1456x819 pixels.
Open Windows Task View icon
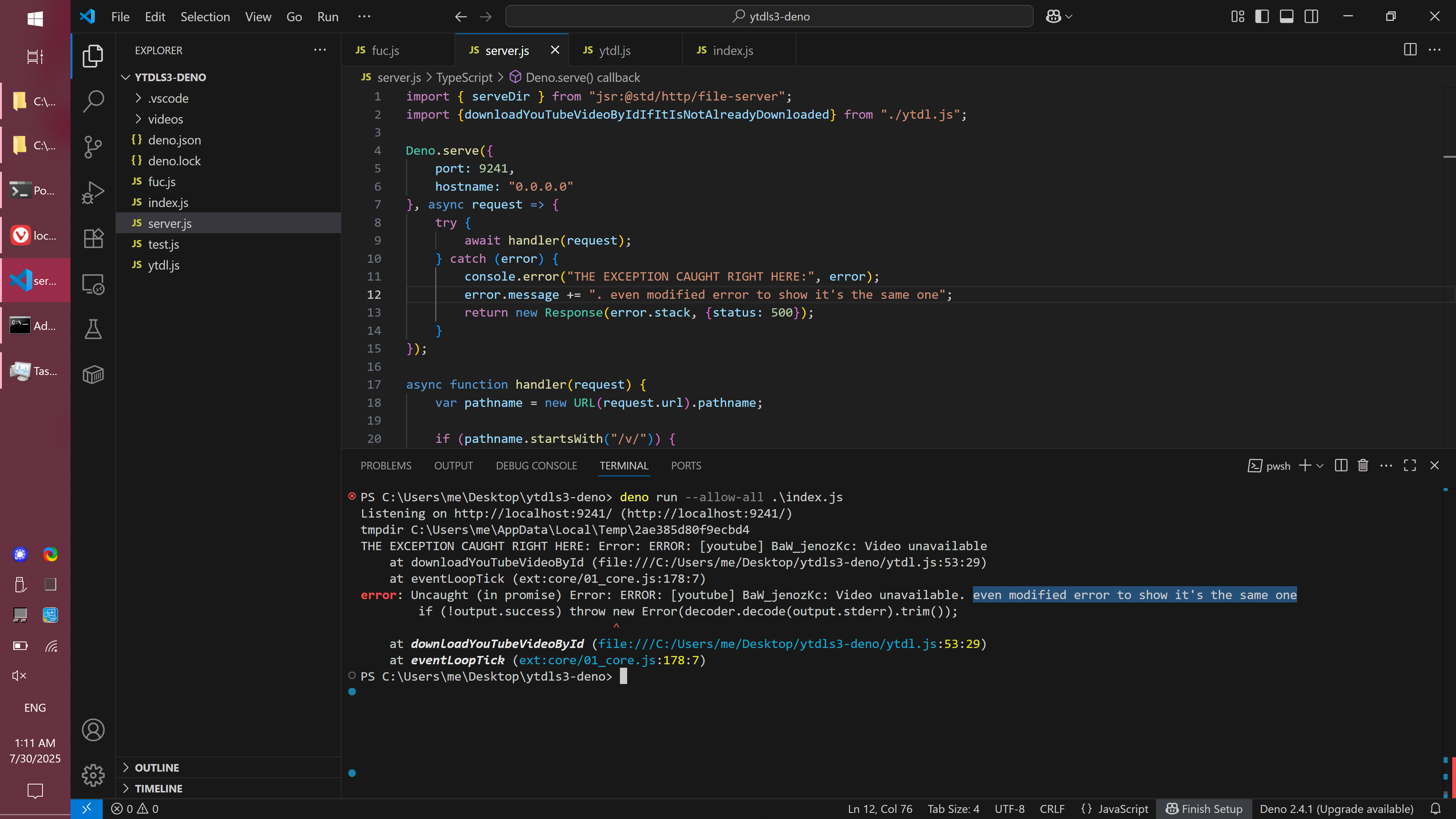pyautogui.click(x=35, y=56)
